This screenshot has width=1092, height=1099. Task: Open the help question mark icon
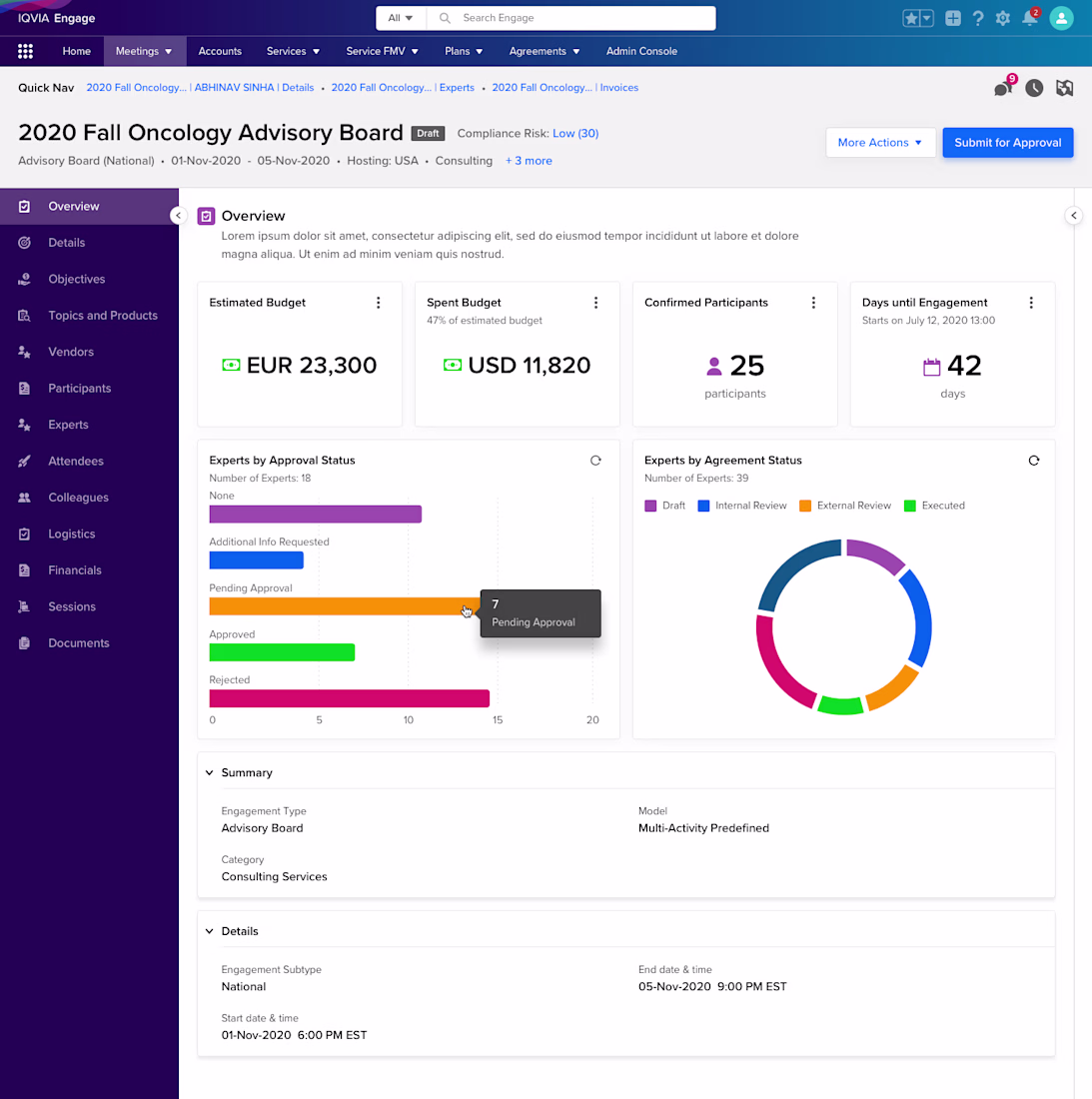(978, 18)
